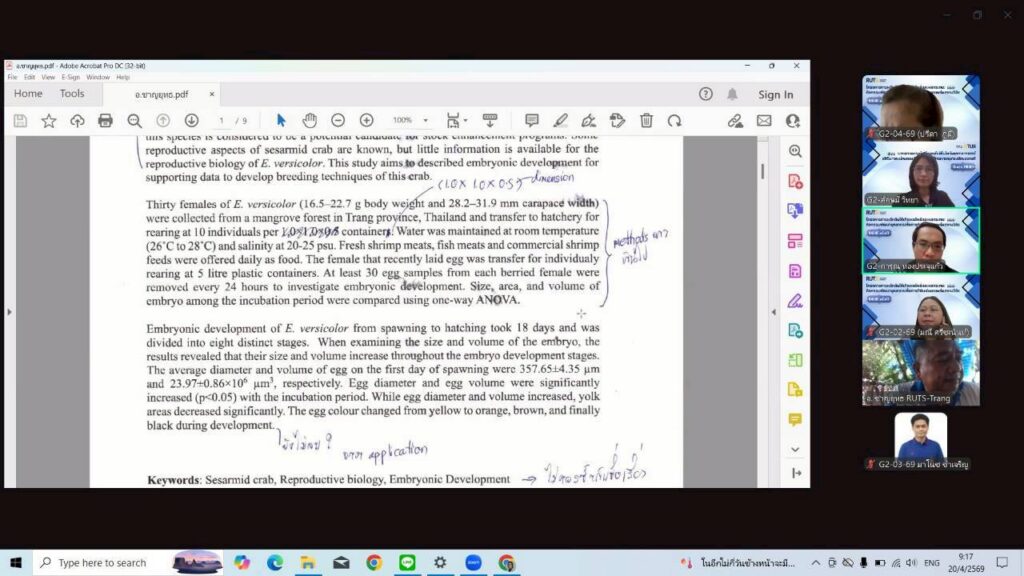This screenshot has width=1024, height=576.
Task: Go to the Home view
Action: (x=28, y=94)
